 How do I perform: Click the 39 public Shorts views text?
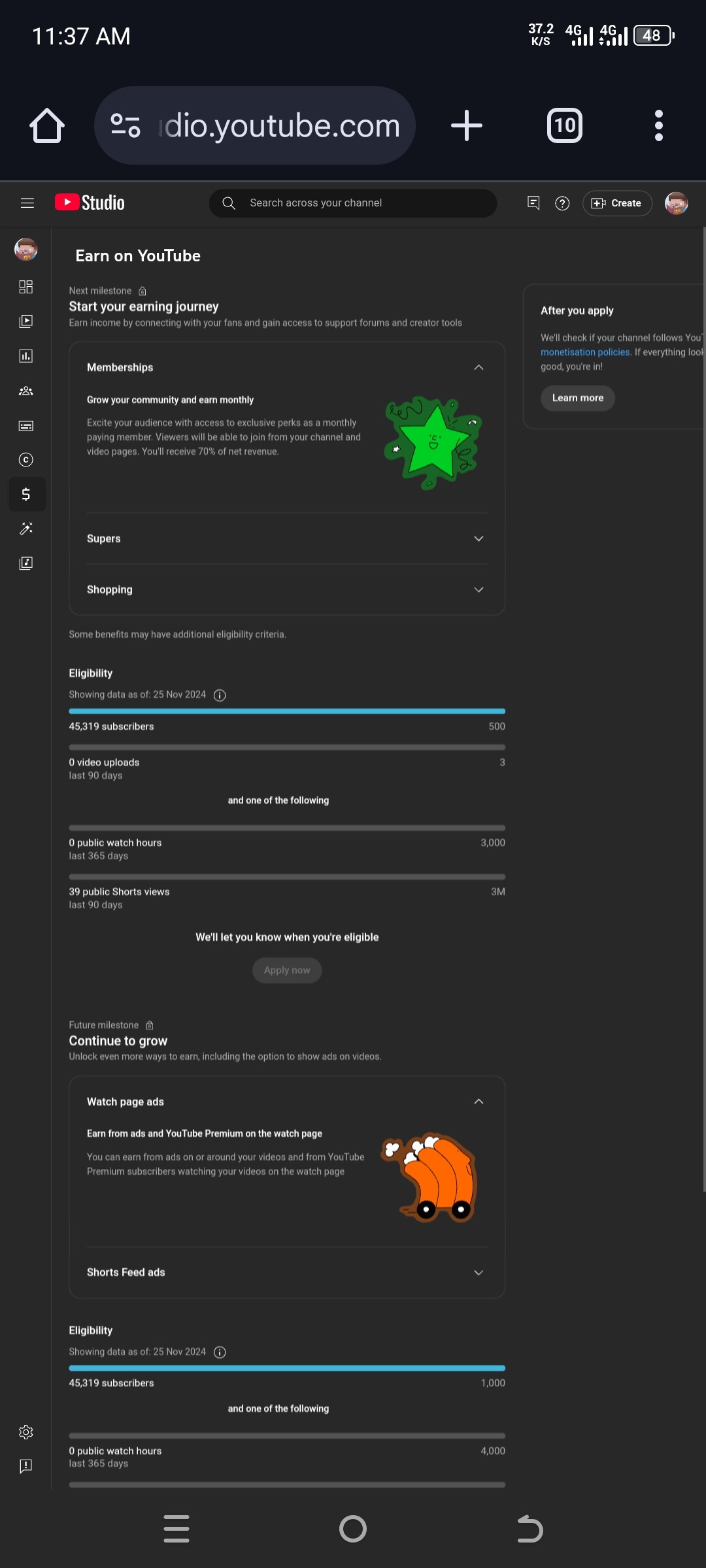(x=119, y=892)
